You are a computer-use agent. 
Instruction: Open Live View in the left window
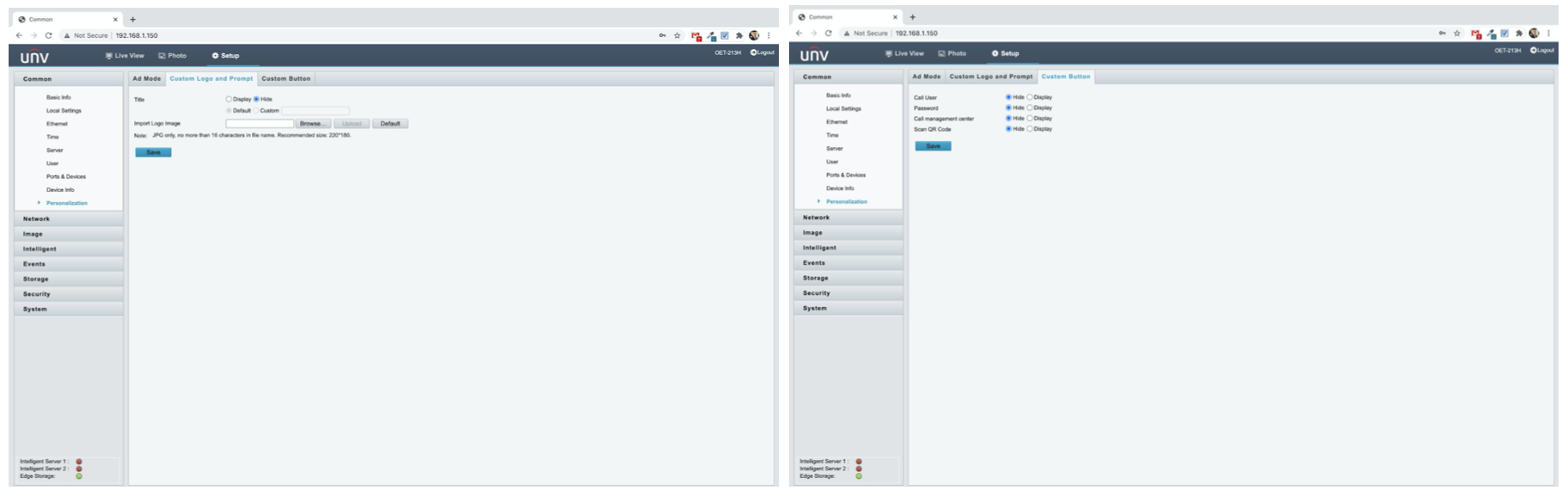(125, 55)
